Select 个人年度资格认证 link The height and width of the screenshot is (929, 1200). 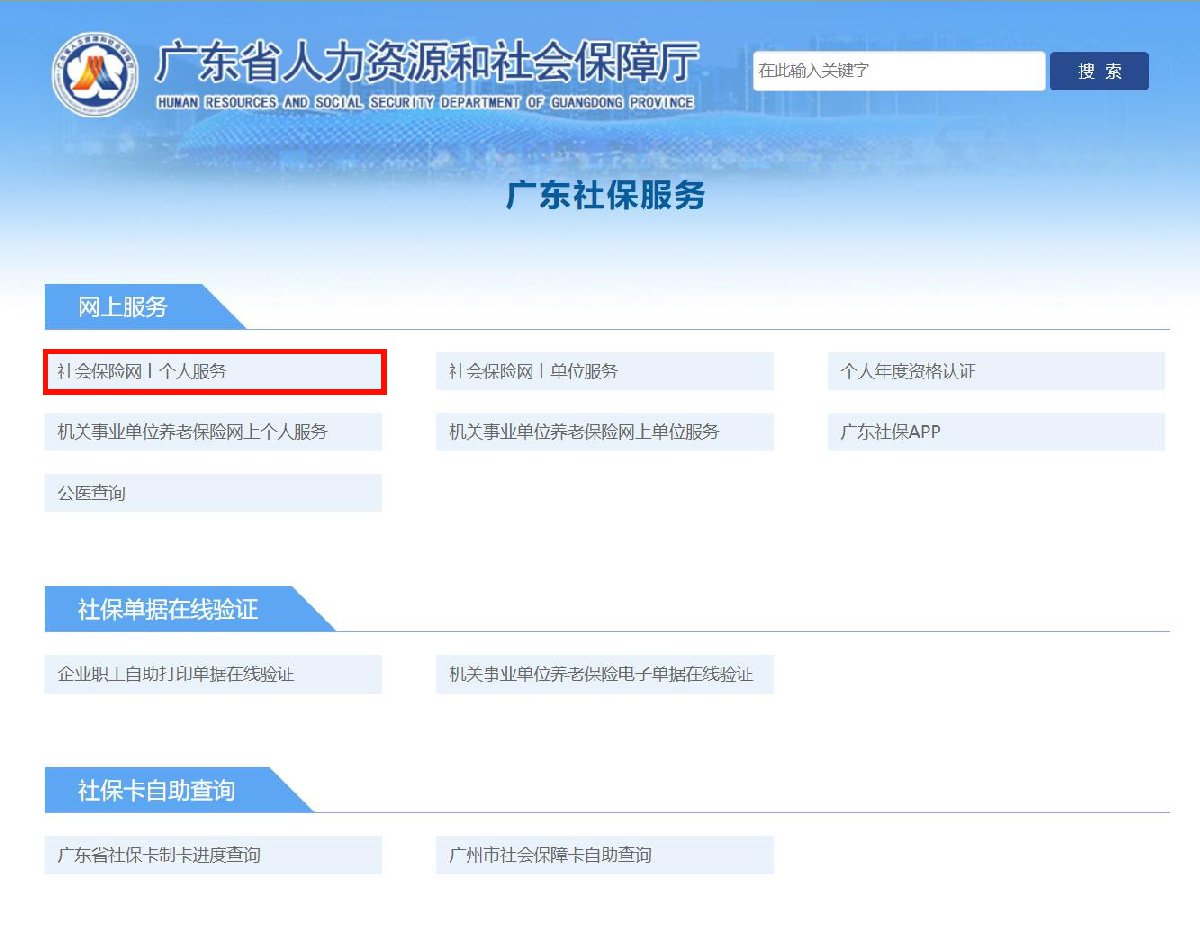tap(995, 372)
